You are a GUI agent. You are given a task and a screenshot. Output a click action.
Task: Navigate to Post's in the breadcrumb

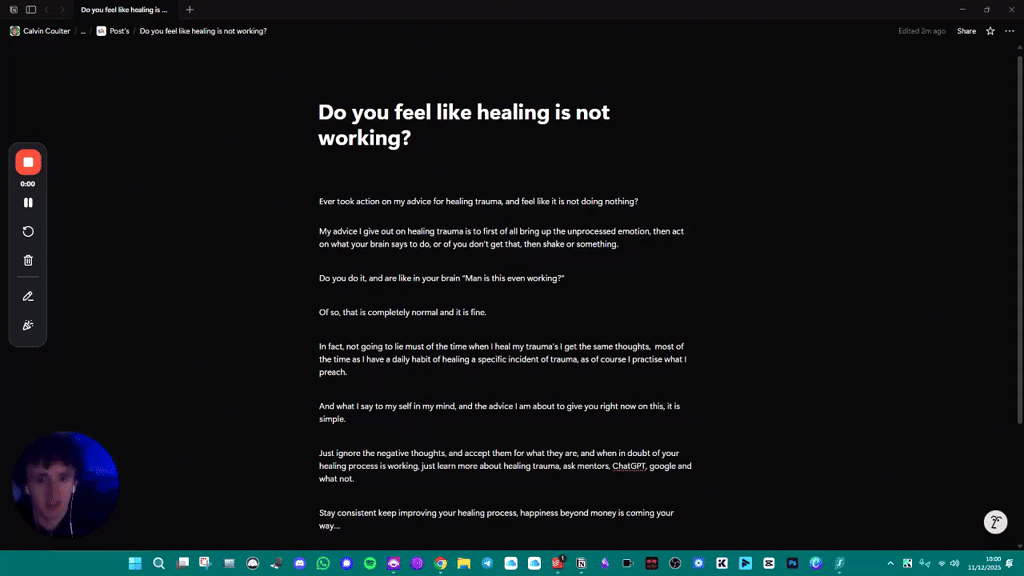117,31
